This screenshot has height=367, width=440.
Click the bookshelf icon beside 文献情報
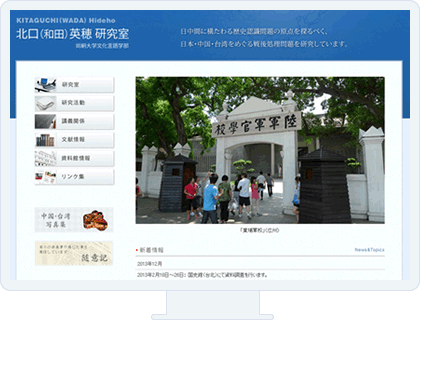coord(46,140)
